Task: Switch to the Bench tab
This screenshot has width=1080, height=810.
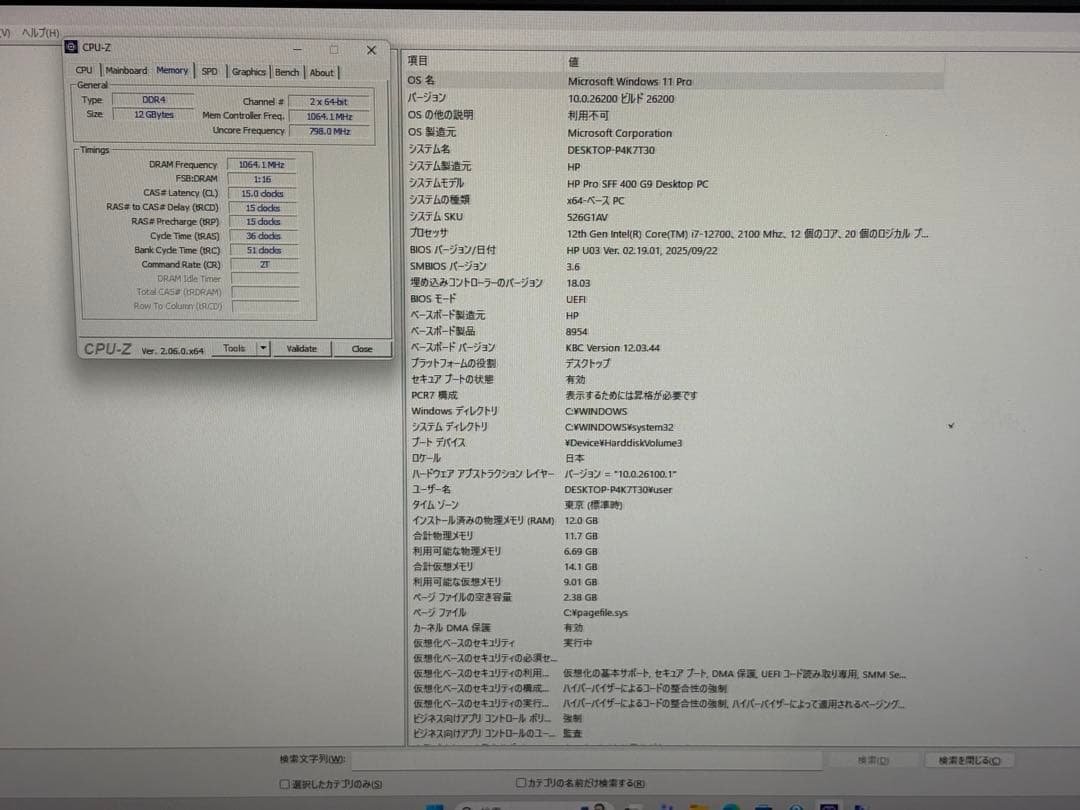Action: pos(287,72)
